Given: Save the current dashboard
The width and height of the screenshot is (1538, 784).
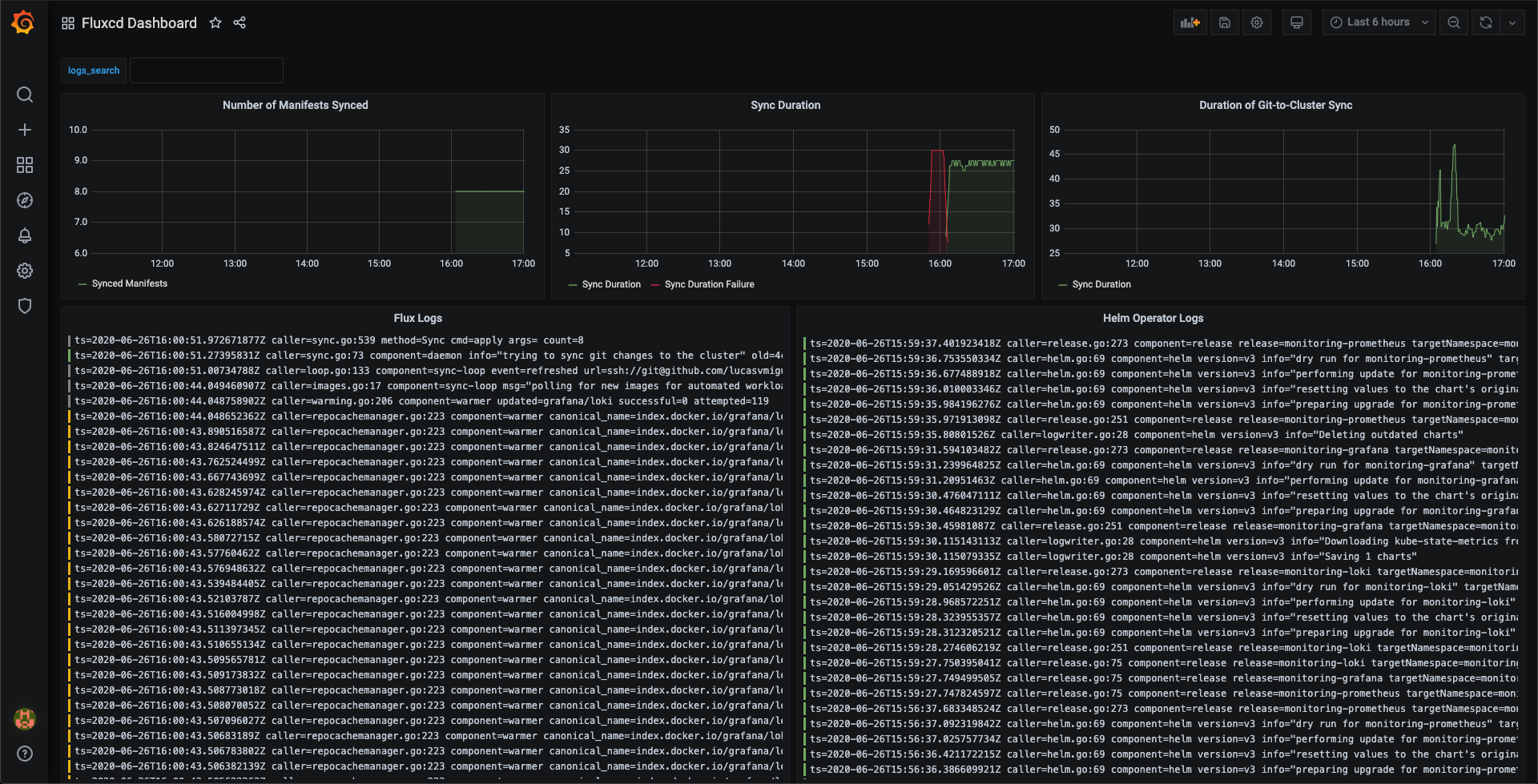Looking at the screenshot, I should click(1224, 22).
